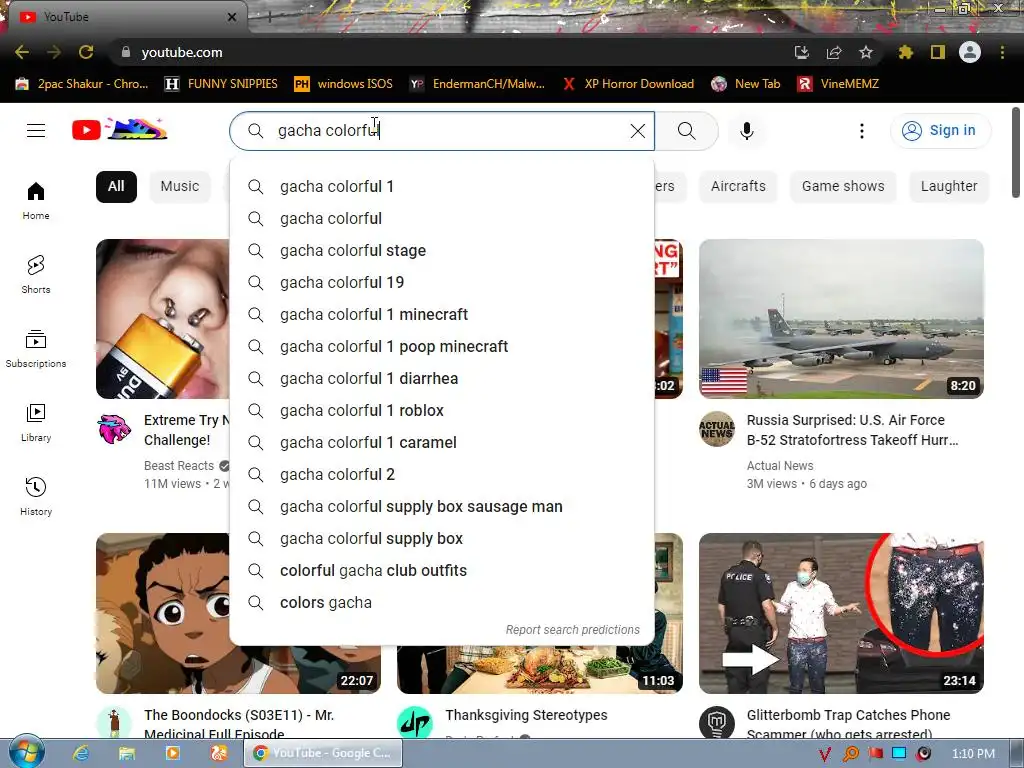This screenshot has width=1024, height=768.
Task: Select the Game shows filter chip
Action: coord(843,187)
